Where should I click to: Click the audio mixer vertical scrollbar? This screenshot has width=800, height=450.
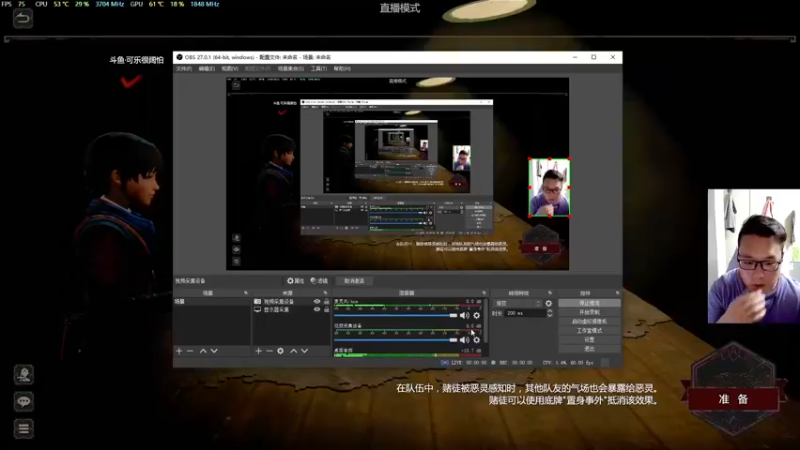click(x=486, y=321)
